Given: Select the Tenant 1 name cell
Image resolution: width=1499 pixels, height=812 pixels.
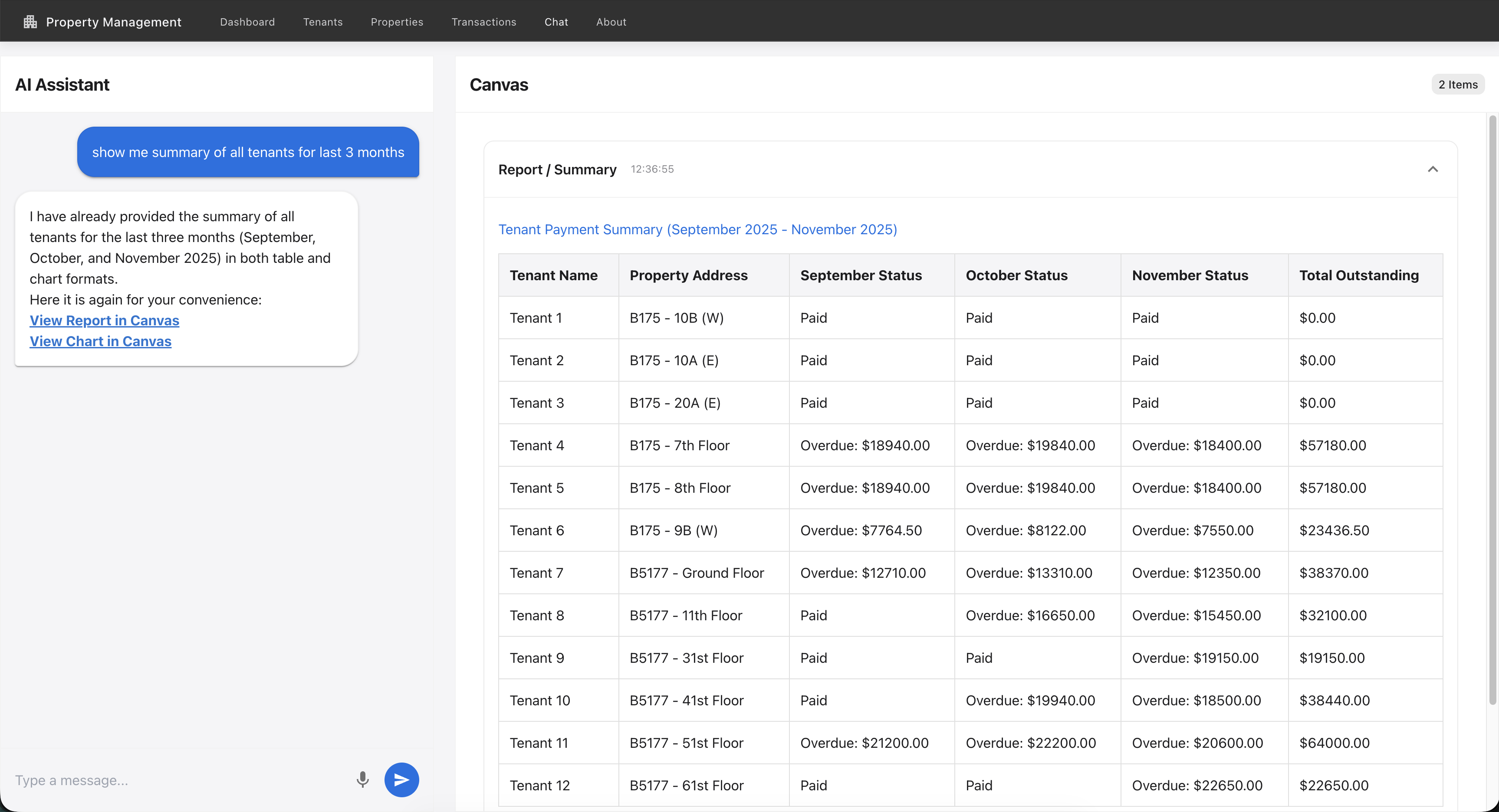Looking at the screenshot, I should click(536, 318).
